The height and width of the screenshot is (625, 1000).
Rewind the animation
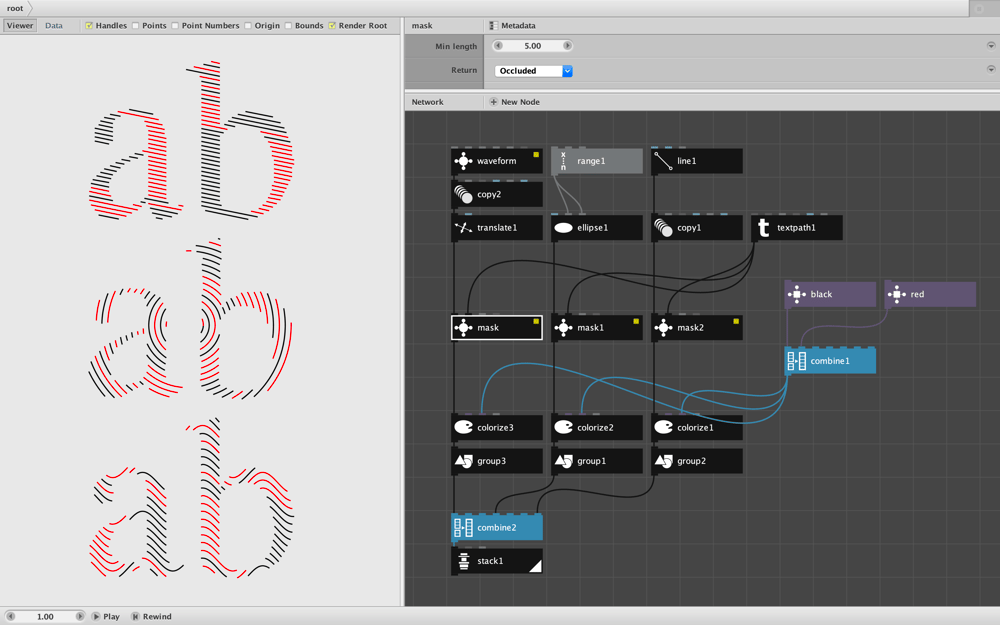[151, 617]
